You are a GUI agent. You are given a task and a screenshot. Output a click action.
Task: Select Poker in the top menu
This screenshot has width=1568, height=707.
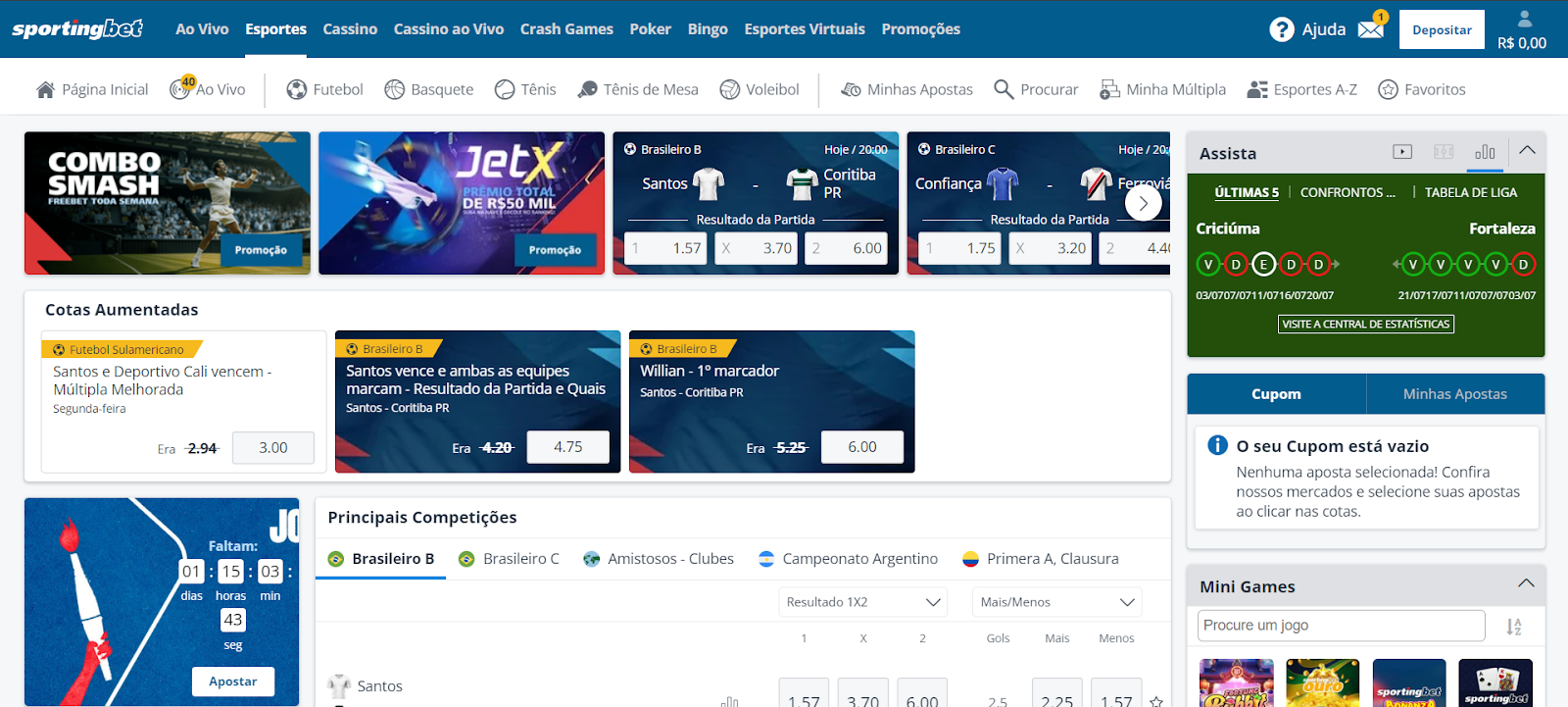[x=650, y=29]
